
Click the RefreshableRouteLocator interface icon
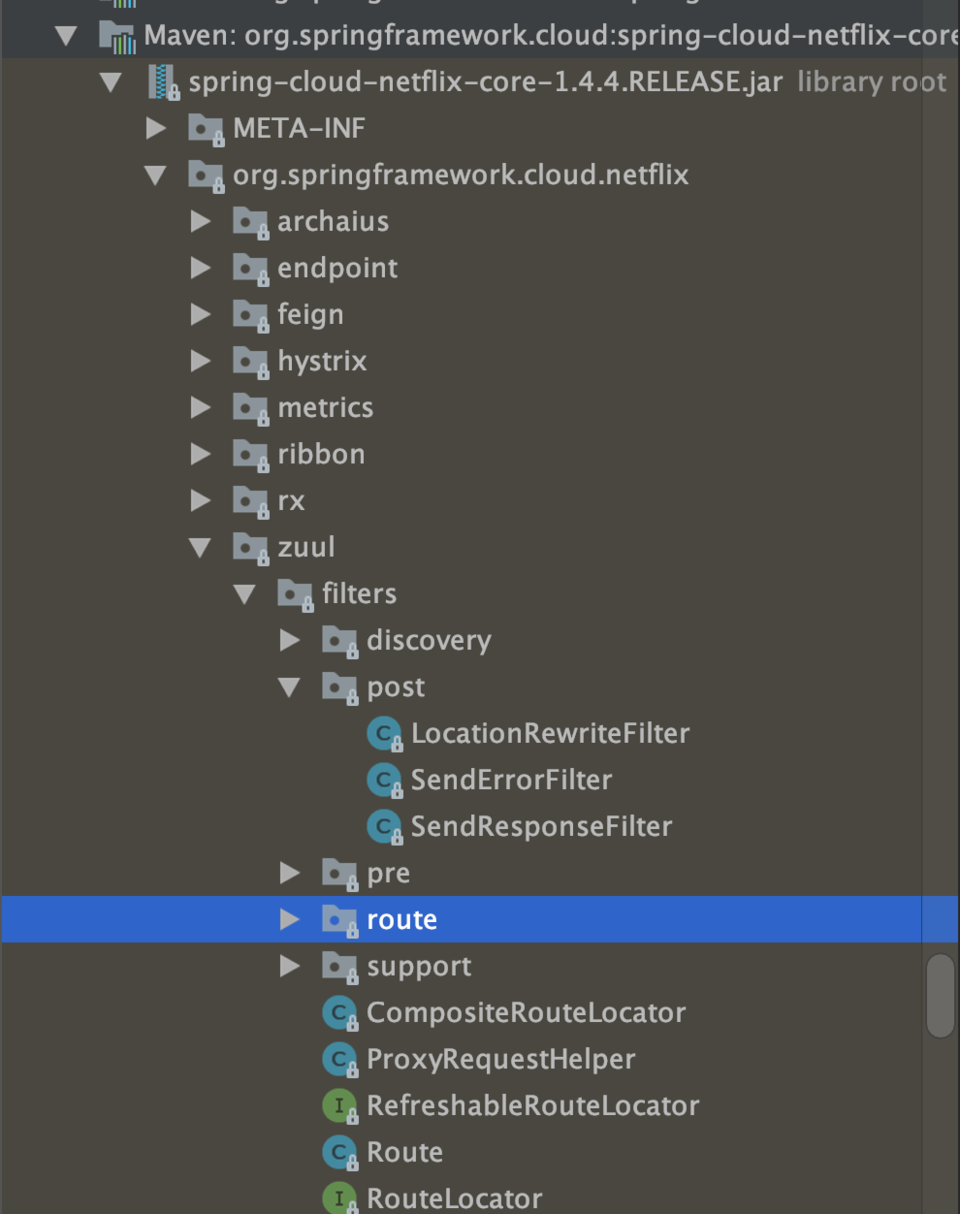[340, 1106]
